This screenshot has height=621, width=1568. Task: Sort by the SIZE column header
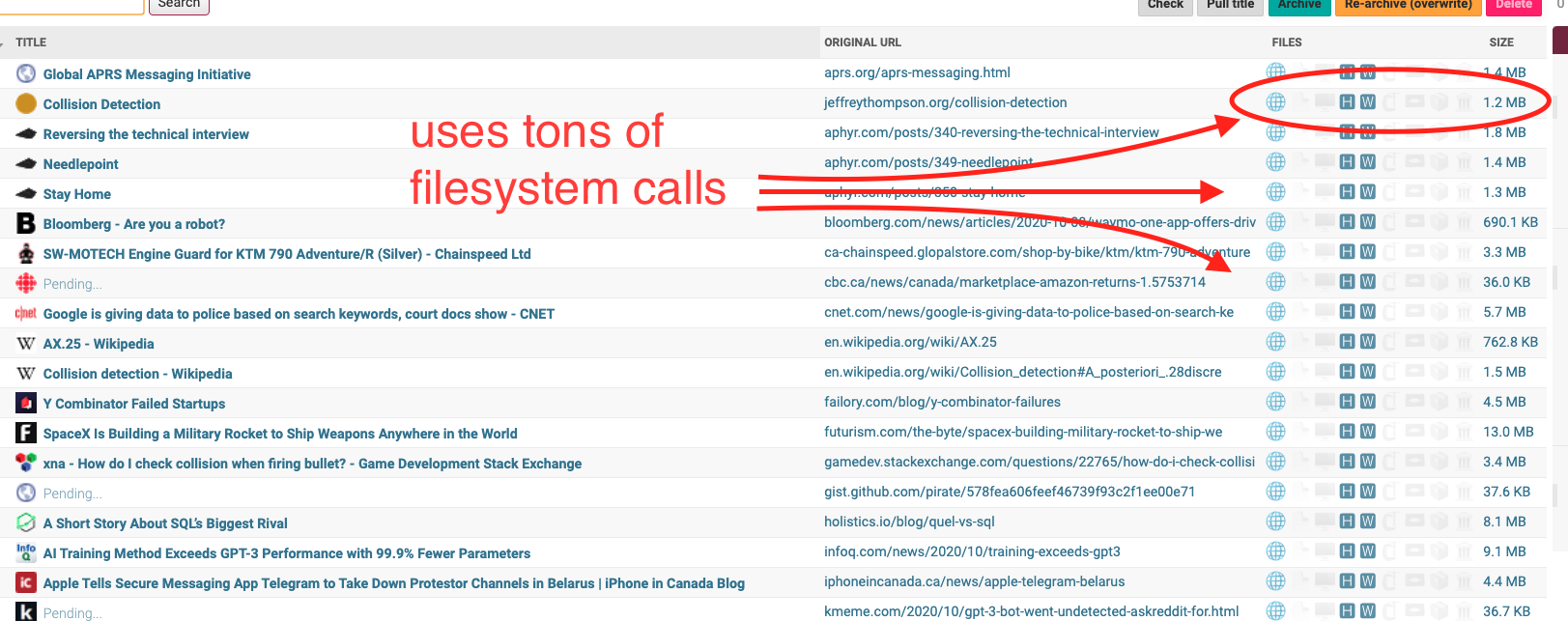pyautogui.click(x=1501, y=42)
